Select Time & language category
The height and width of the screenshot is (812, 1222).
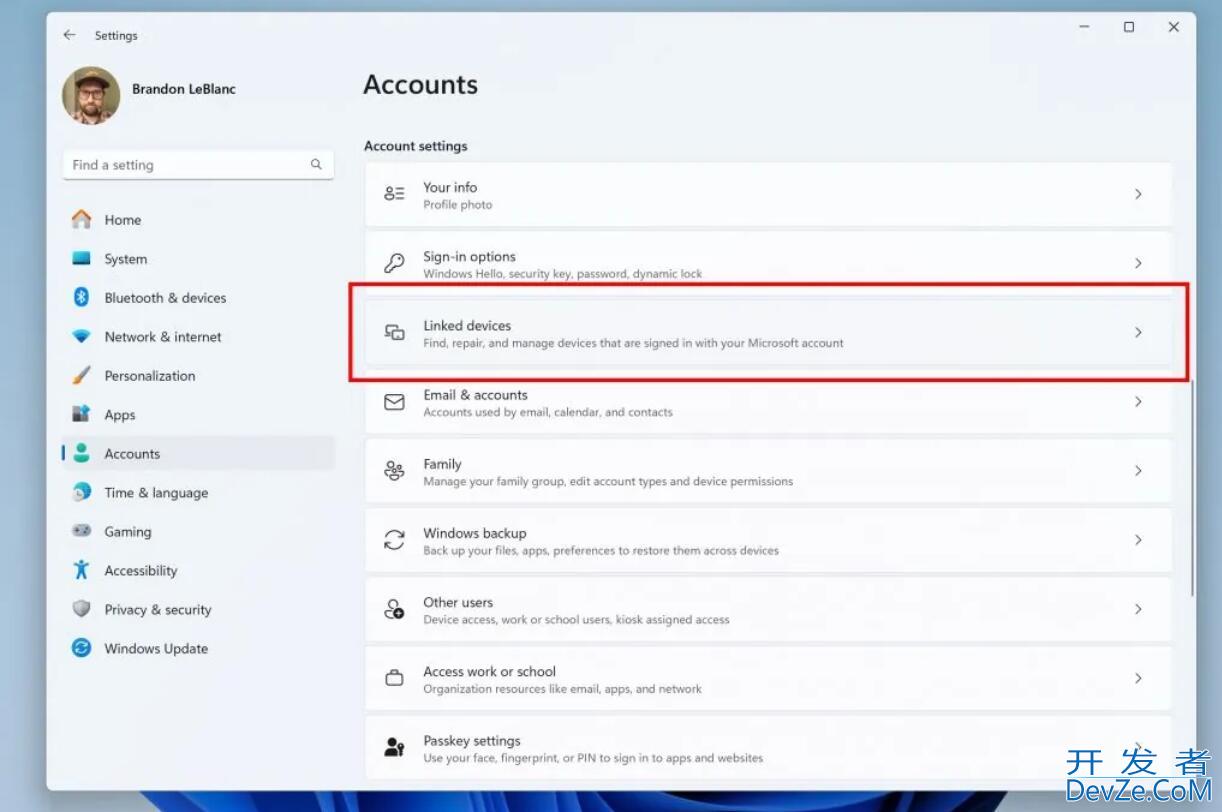tap(198, 493)
